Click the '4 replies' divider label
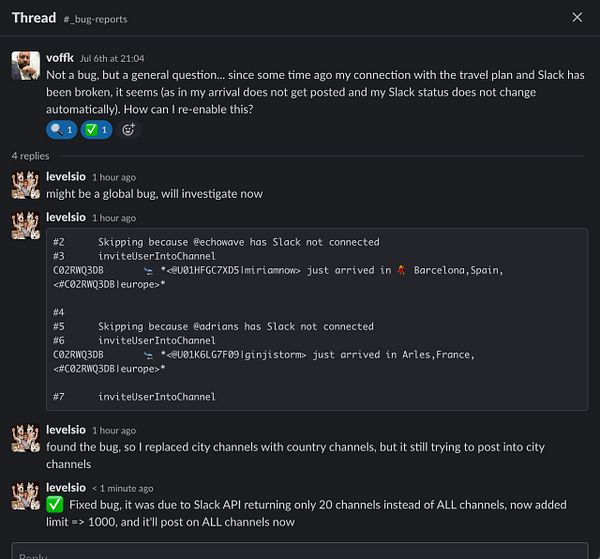Screen dimensions: 600x559 click(x=30, y=156)
